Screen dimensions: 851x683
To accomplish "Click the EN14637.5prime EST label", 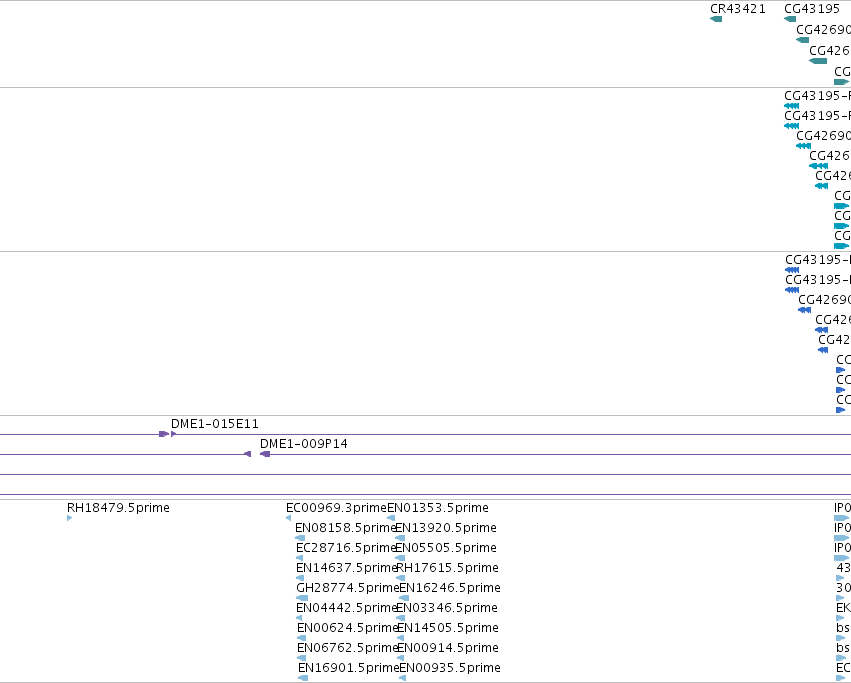I will (x=347, y=567).
